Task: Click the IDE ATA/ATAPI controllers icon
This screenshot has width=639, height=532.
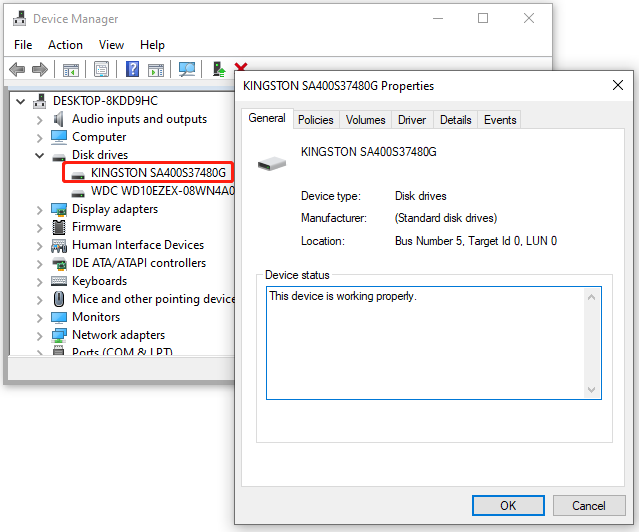Action: pos(59,263)
